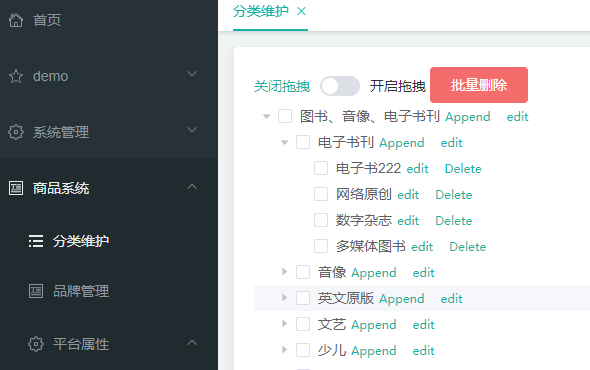Append a subcategory to 英文原版
The image size is (590, 370).
point(401,299)
